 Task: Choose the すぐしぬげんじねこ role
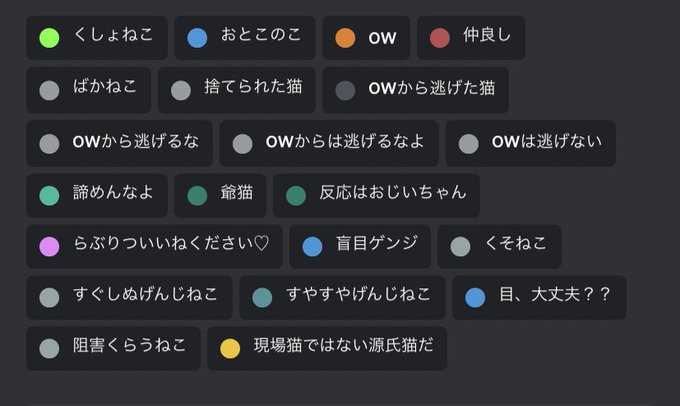(x=129, y=298)
